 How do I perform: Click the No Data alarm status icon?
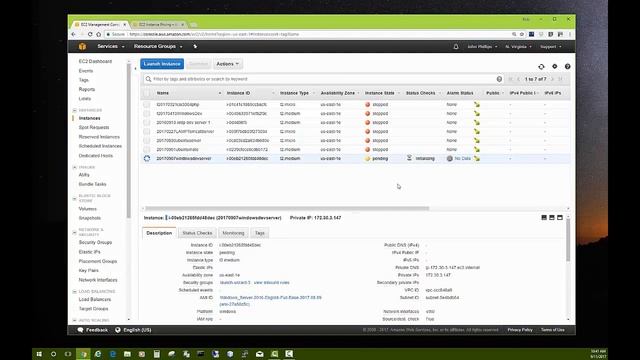(449, 158)
